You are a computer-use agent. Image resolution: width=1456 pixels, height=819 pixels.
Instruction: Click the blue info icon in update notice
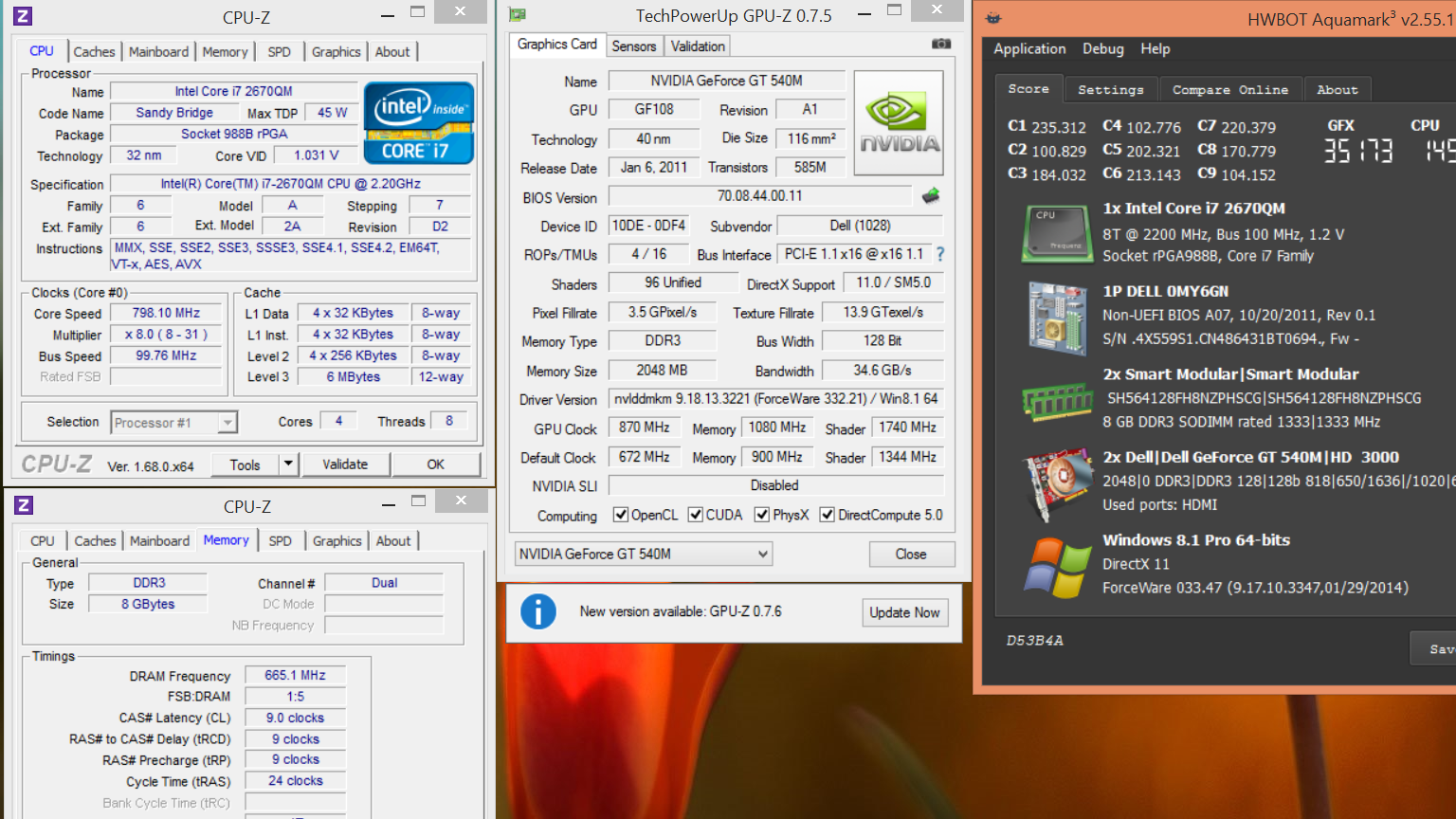coord(538,611)
